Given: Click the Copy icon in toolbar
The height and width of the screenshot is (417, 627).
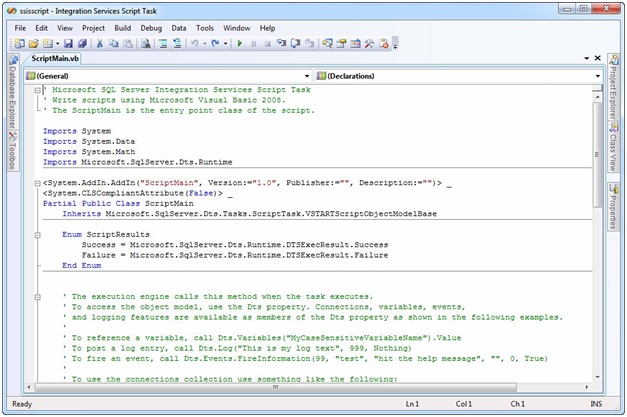Looking at the screenshot, I should coord(113,44).
